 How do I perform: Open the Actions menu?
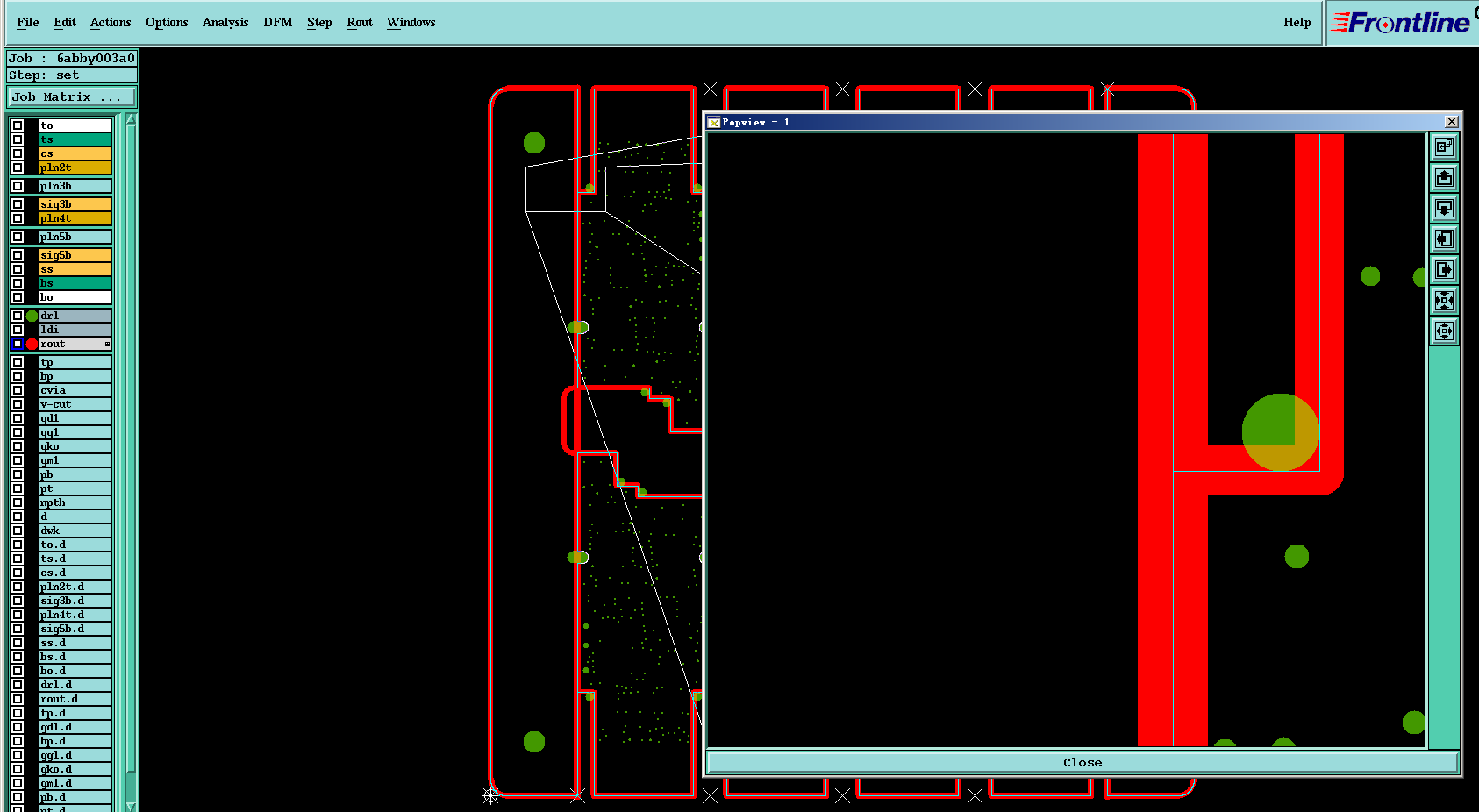coord(111,23)
